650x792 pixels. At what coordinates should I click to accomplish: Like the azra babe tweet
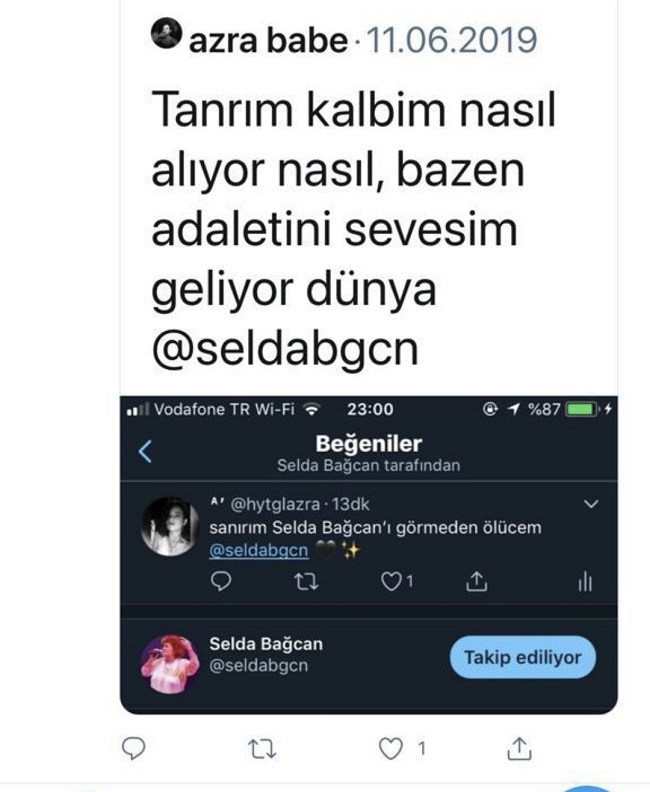point(391,749)
